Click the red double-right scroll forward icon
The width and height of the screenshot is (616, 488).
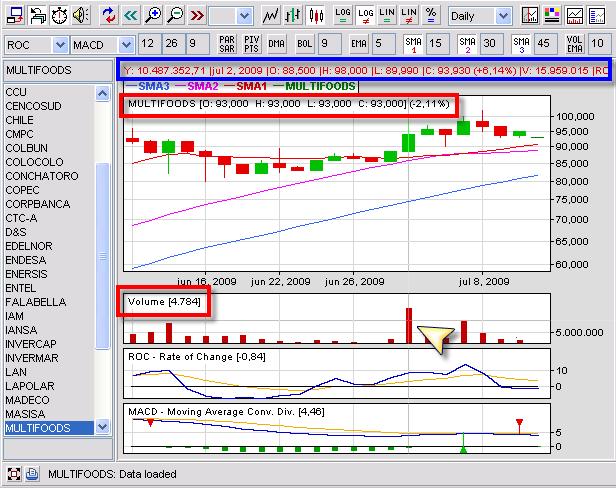196,15
